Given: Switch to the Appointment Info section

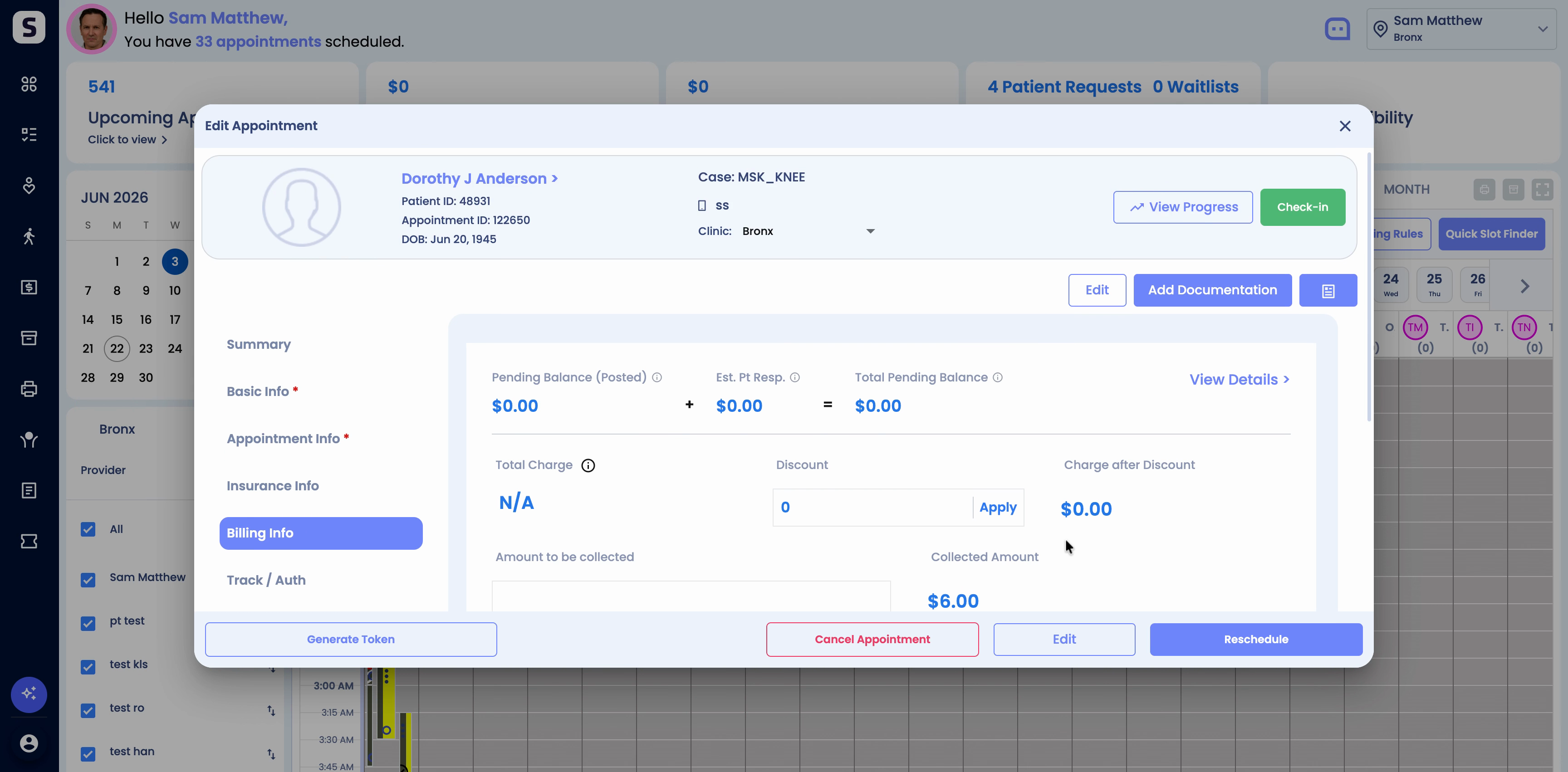Looking at the screenshot, I should coord(287,439).
